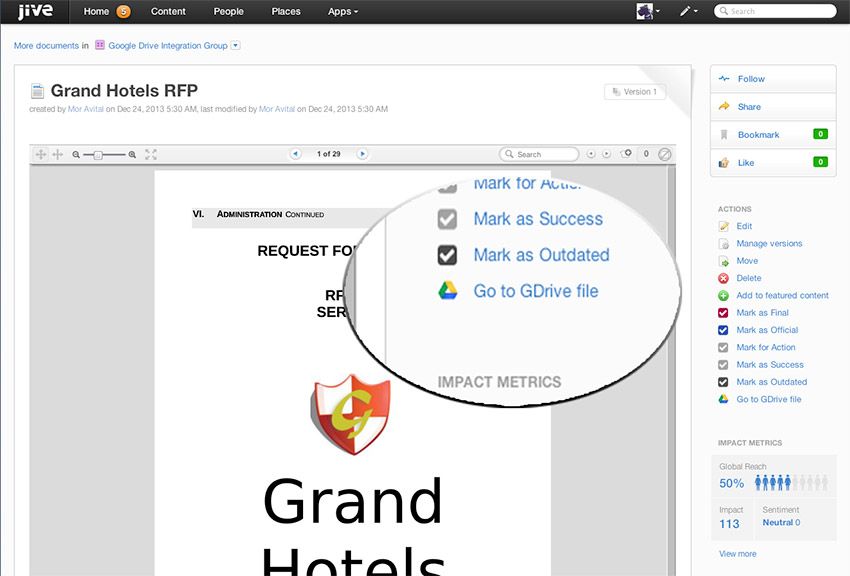Open the People menu
850x576 pixels.
tap(228, 12)
